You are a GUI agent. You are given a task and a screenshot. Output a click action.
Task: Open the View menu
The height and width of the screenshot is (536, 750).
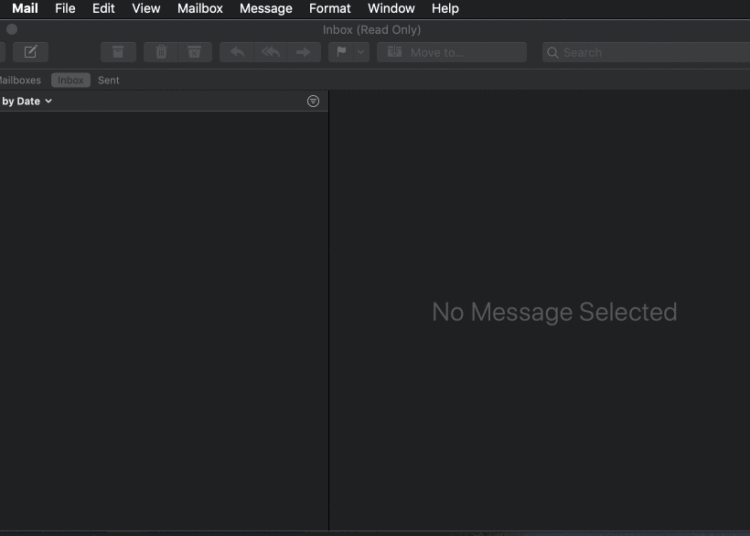pos(146,8)
